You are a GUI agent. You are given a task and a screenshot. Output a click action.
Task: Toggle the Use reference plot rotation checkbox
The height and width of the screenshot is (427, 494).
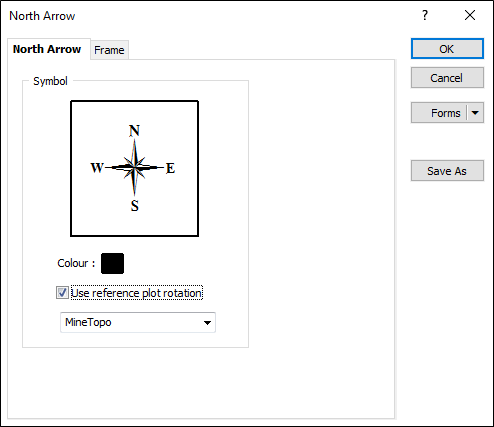click(62, 293)
